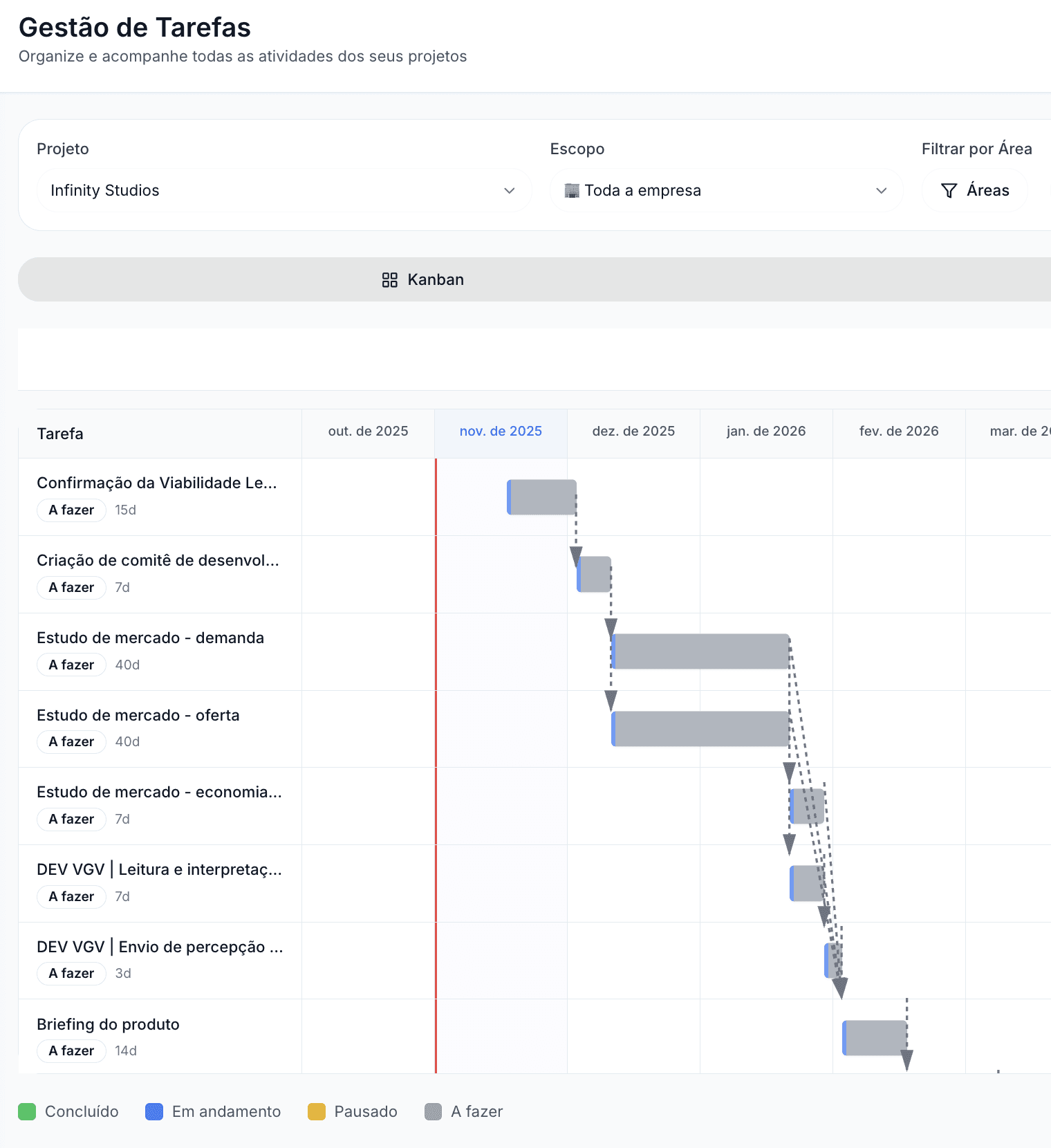Viewport: 1051px width, 1148px height.
Task: Open task Confirmação da Viabilidade Le...
Action: (x=157, y=483)
